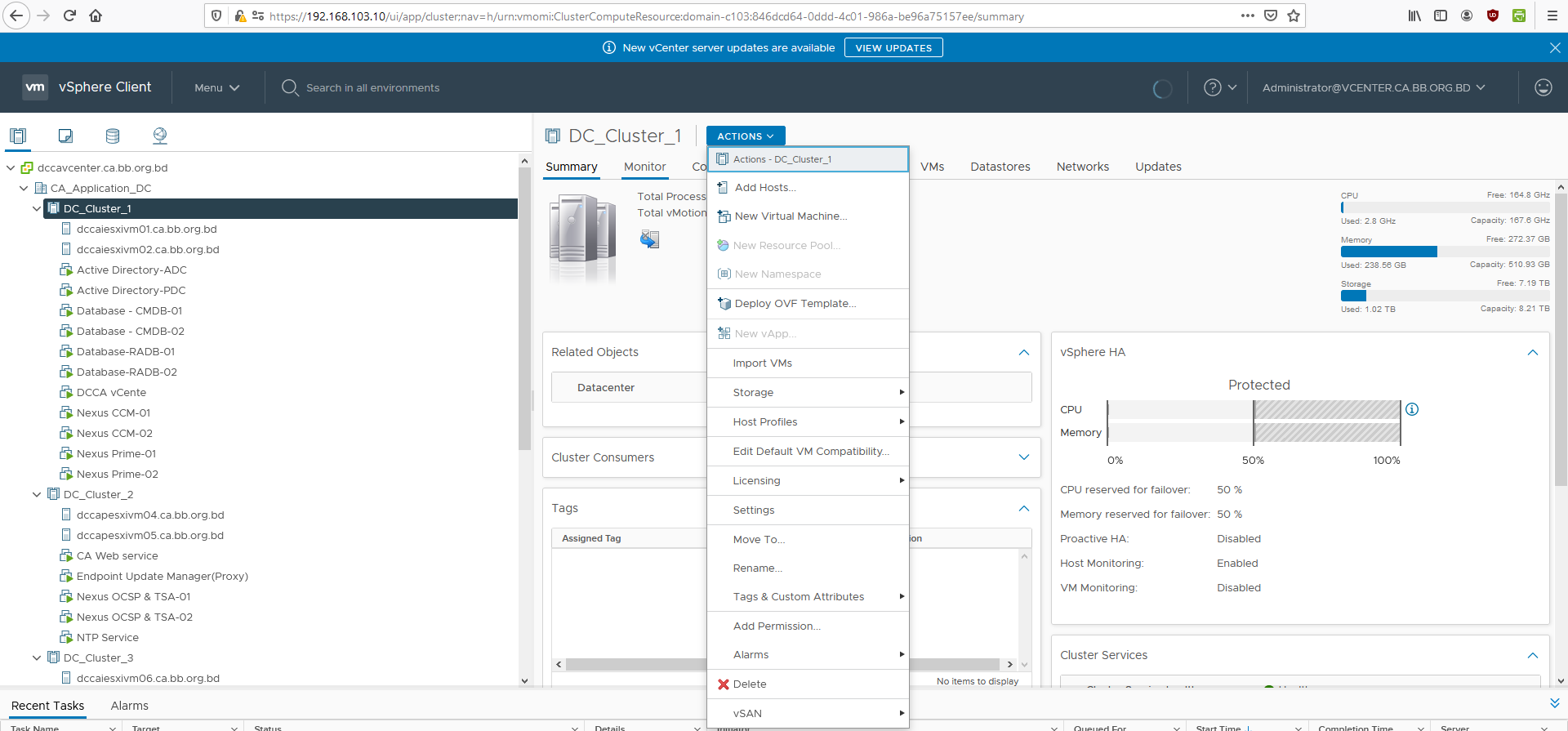1568x731 pixels.
Task: Open the Datacenter related object link
Action: point(606,388)
